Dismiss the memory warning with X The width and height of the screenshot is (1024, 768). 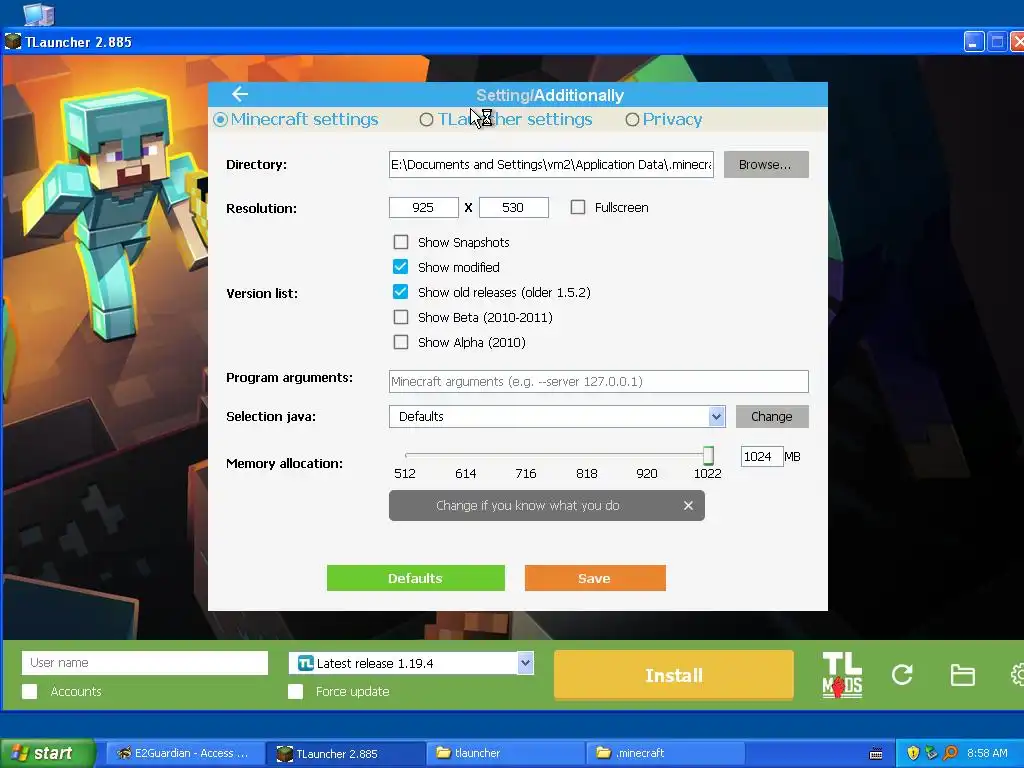tap(688, 505)
